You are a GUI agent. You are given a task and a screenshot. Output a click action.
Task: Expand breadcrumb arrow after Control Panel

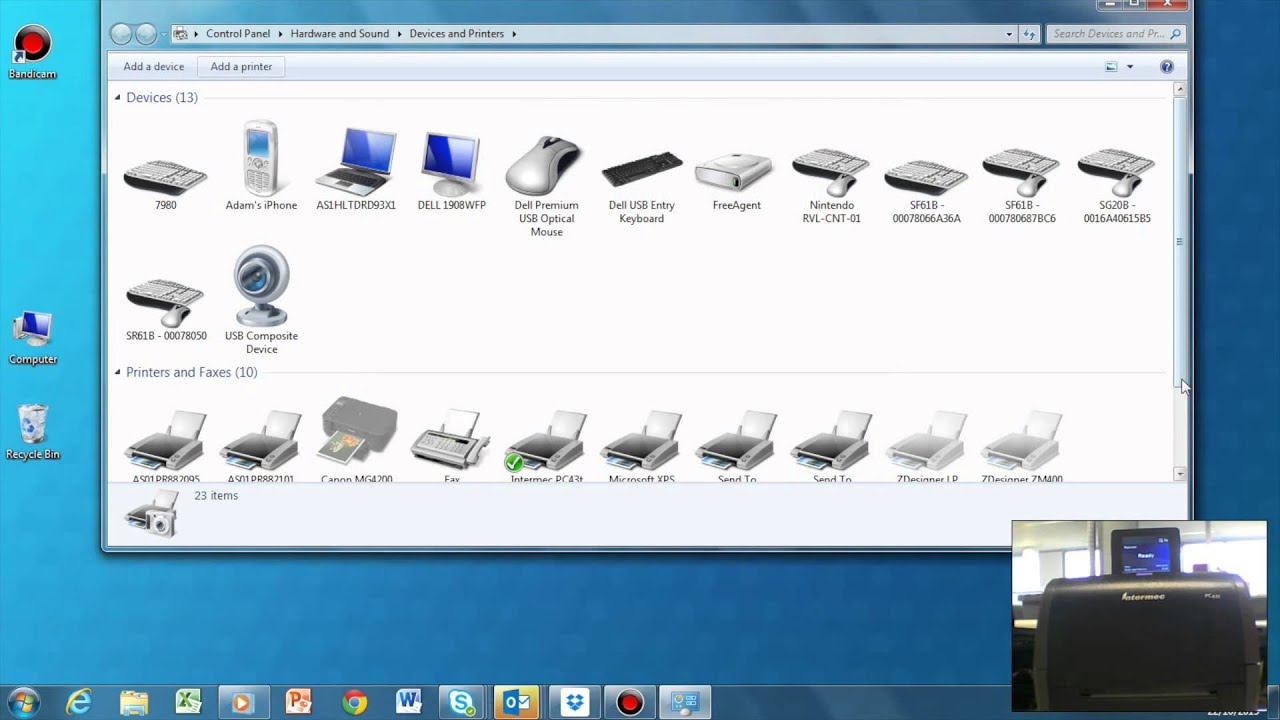[x=280, y=34]
